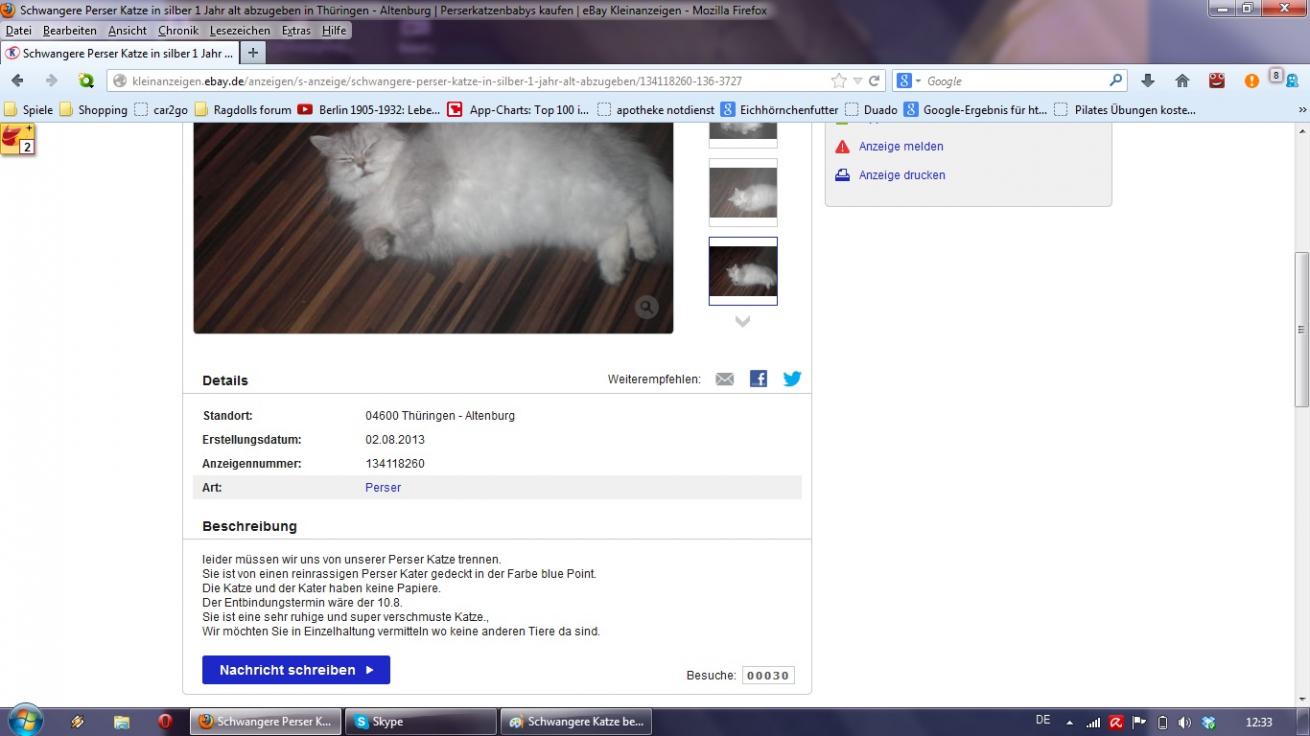
Task: Show hidden tray icons with the small arrow
Action: coord(1070,722)
